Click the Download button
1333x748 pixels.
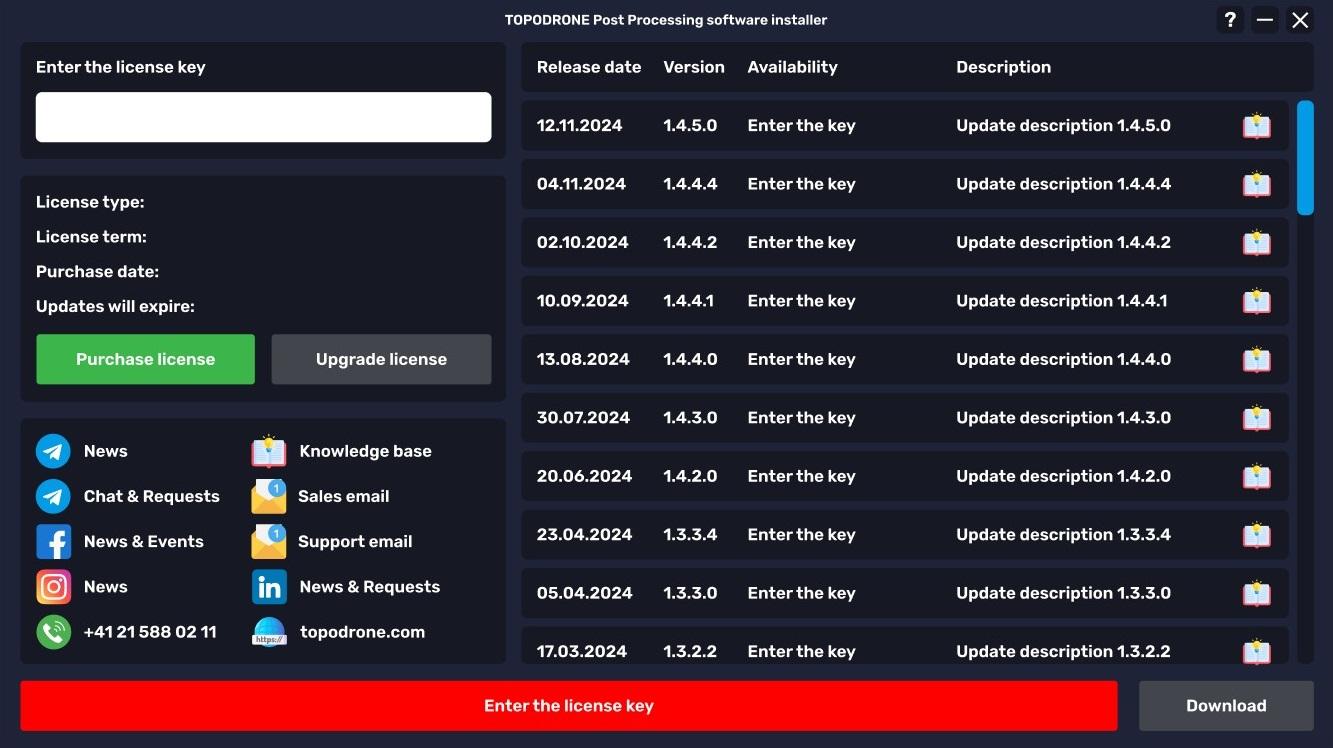coord(1226,706)
